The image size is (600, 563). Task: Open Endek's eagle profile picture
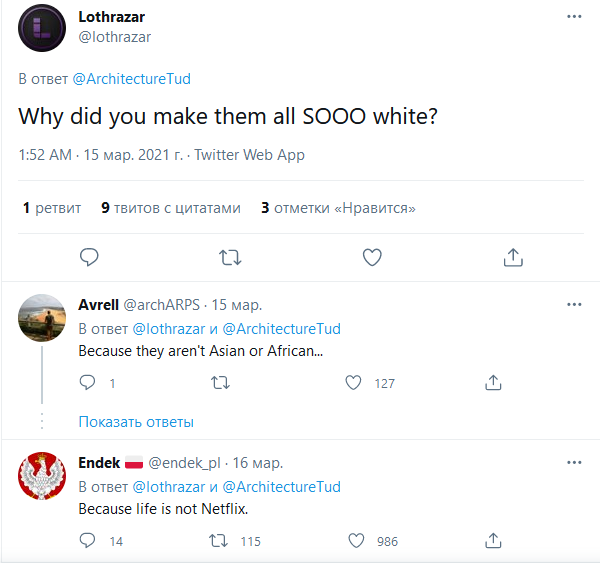coord(43,478)
